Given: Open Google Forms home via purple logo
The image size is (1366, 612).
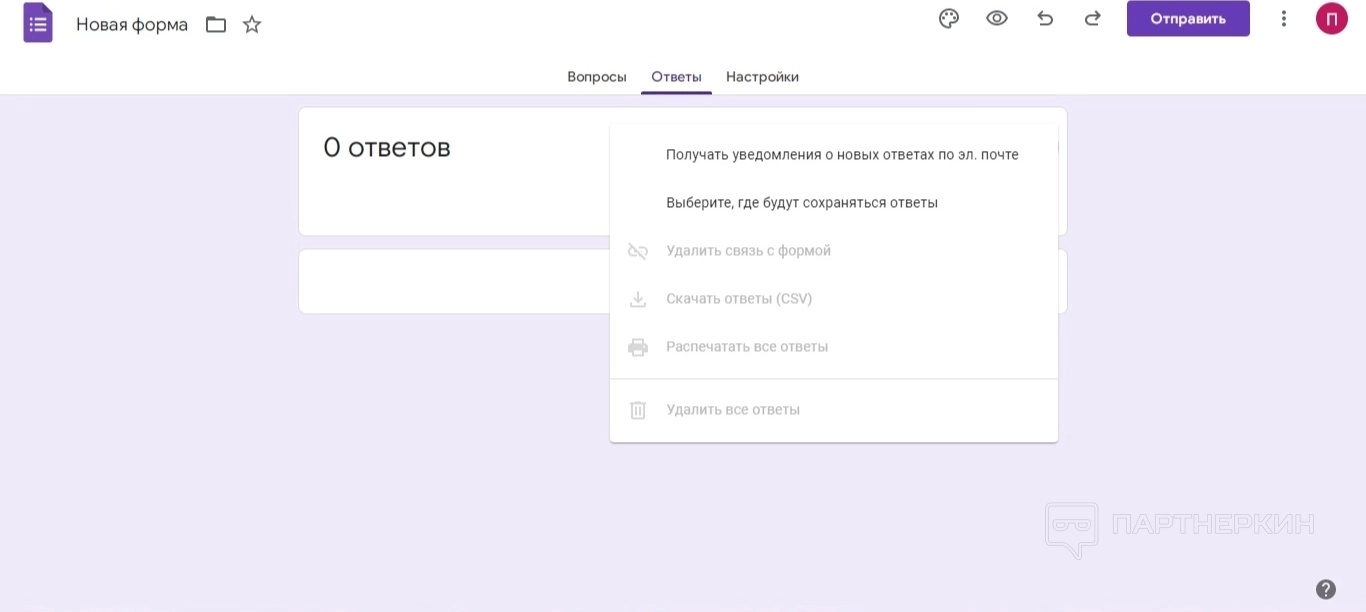Looking at the screenshot, I should tap(38, 24).
